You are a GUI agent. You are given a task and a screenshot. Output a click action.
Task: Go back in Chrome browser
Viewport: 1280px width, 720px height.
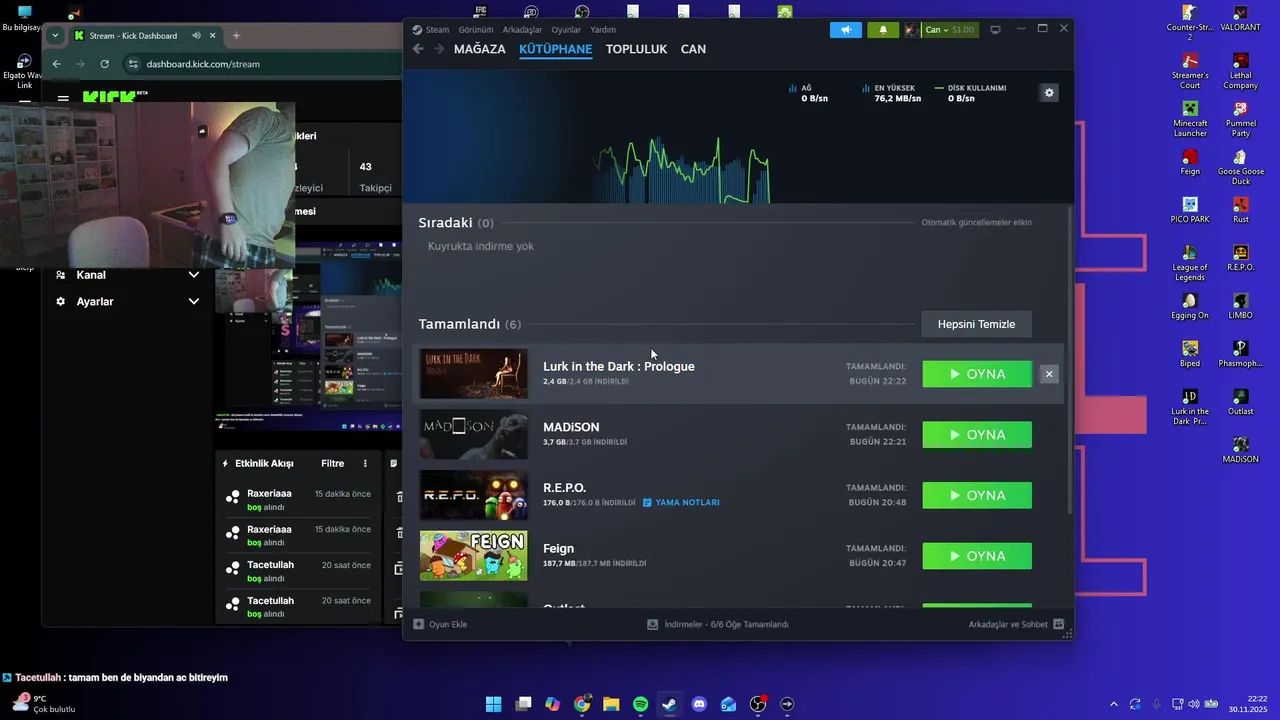[57, 64]
